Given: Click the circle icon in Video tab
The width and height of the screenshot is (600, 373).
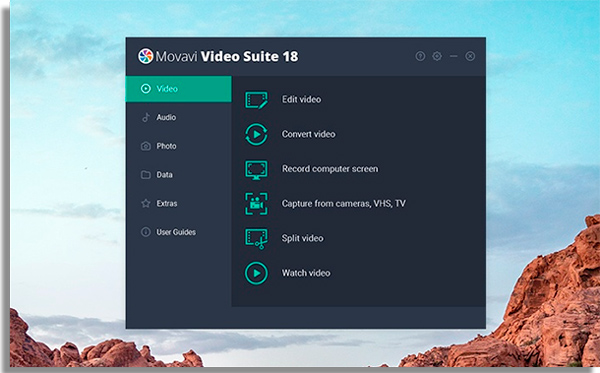Looking at the screenshot, I should pyautogui.click(x=145, y=89).
